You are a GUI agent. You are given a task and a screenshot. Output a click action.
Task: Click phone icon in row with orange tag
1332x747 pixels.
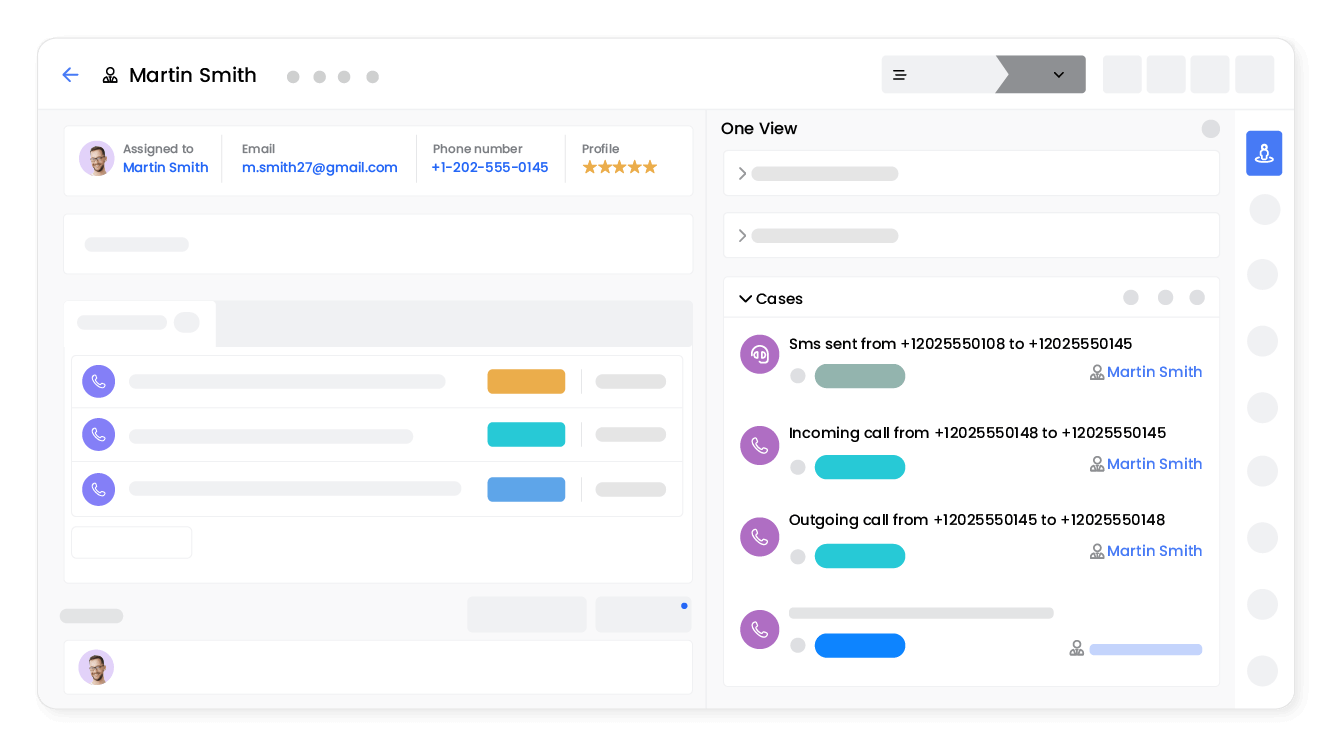pos(98,381)
